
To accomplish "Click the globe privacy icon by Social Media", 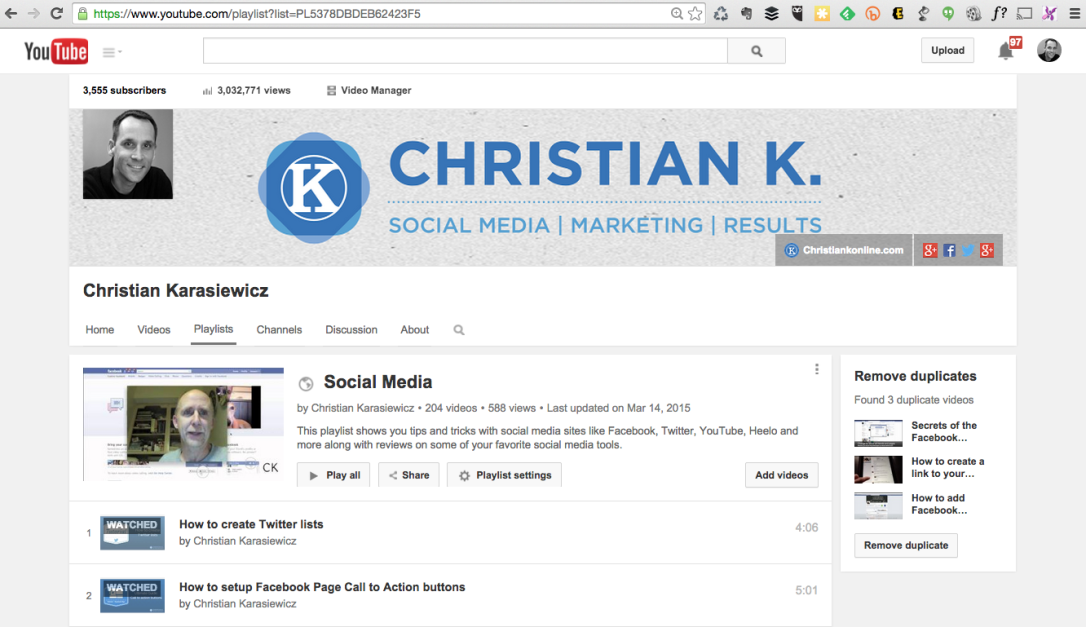I will click(305, 383).
